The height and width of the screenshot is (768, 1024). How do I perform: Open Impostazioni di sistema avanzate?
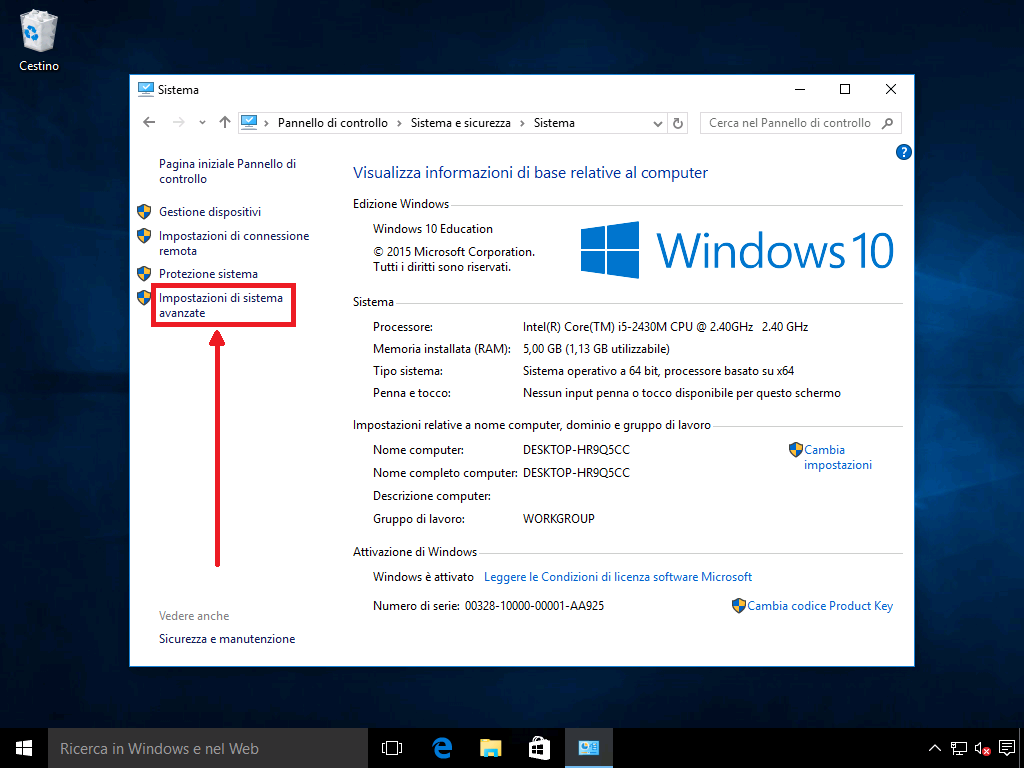pos(221,305)
